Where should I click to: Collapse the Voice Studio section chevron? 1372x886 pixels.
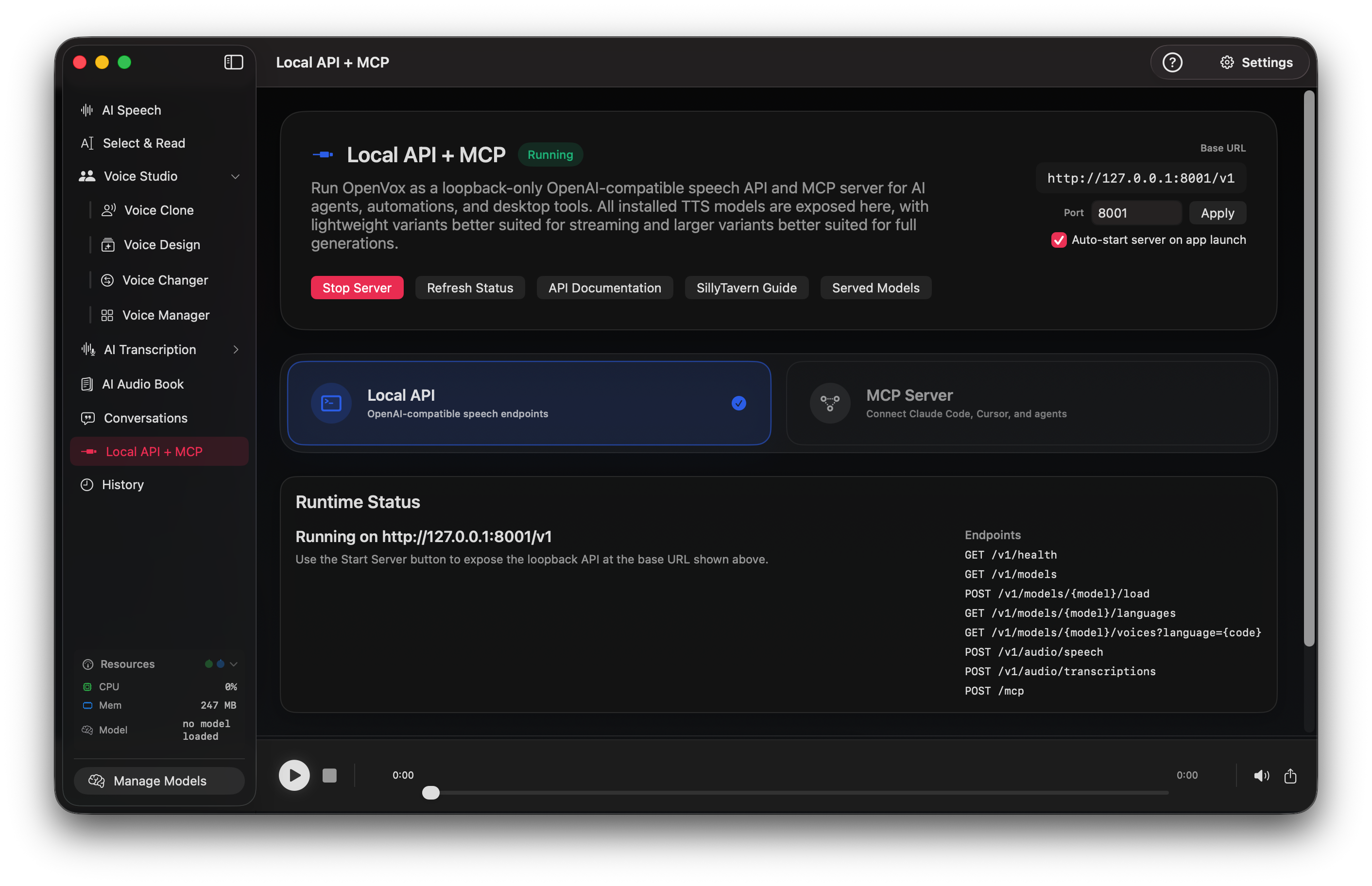point(235,177)
